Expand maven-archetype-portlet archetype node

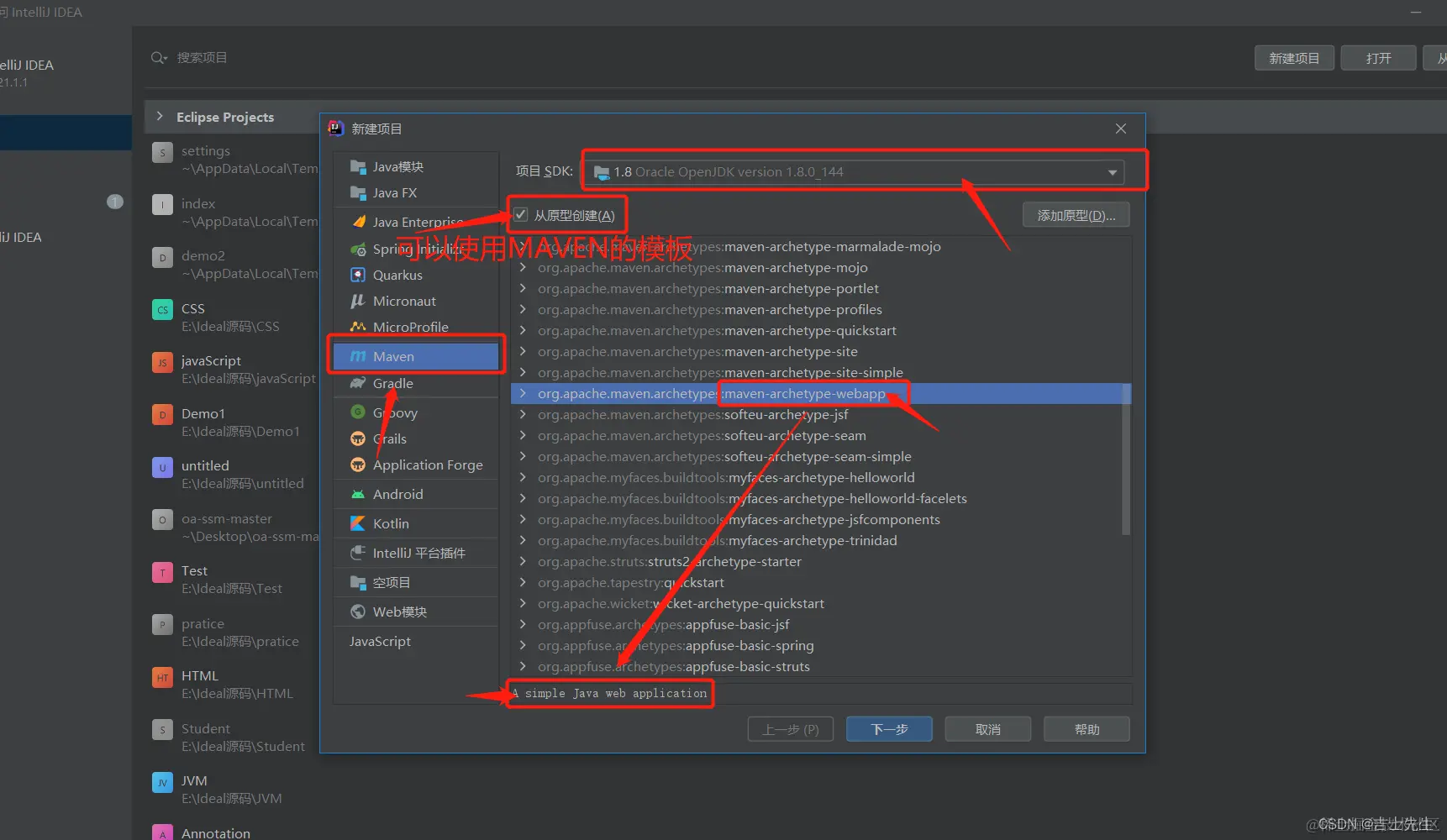tap(523, 288)
